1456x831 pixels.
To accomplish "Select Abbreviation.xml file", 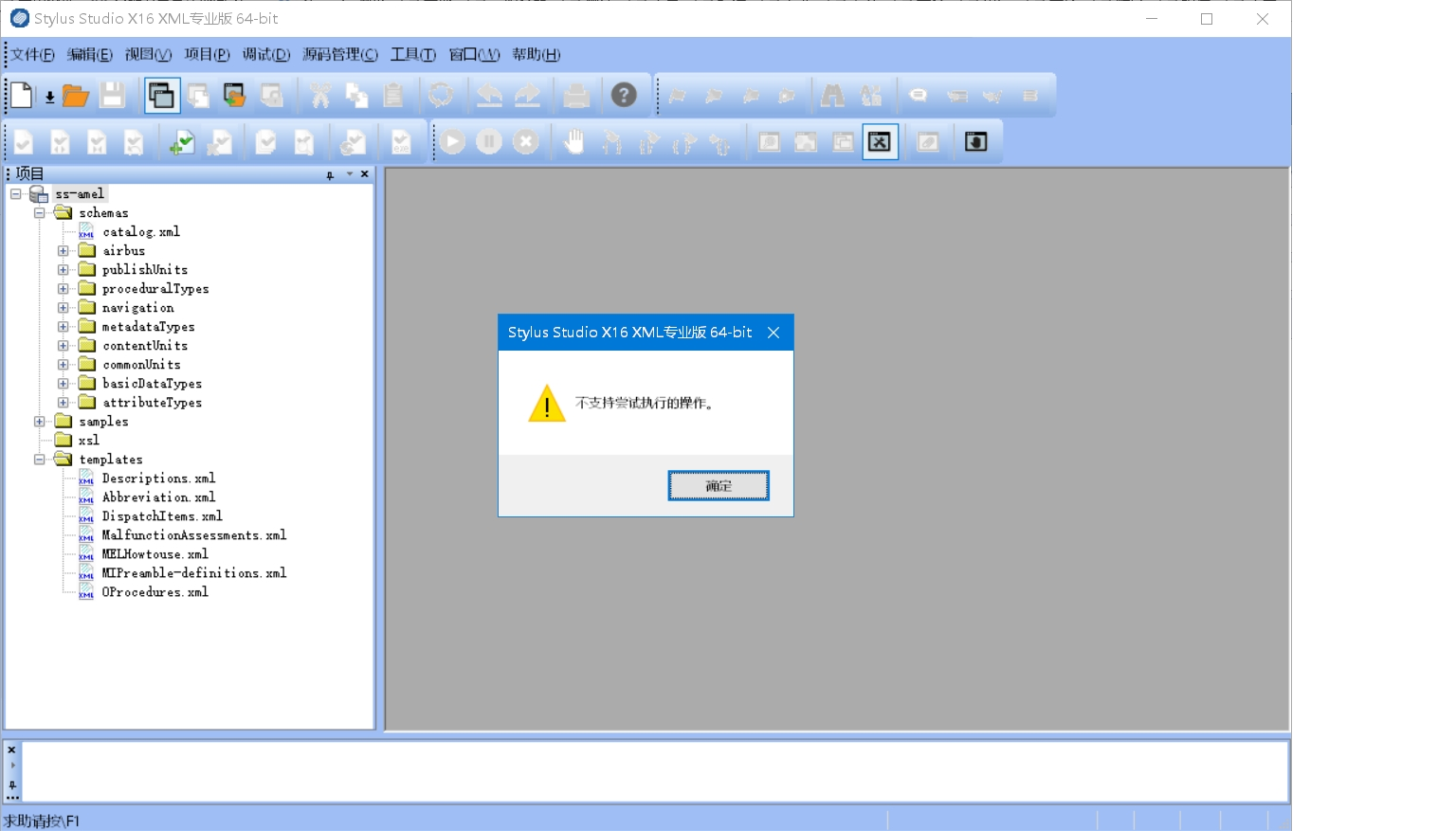I will coord(158,497).
